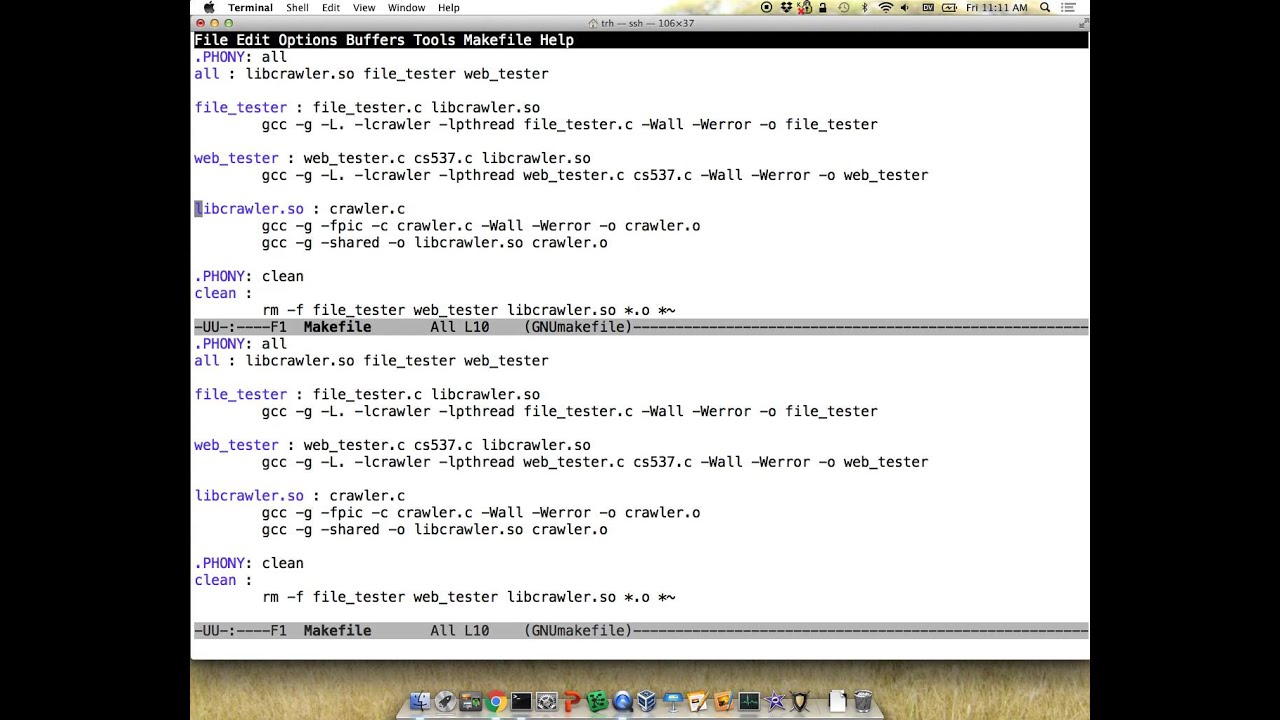Click upper pane mode line Makefile name
1280x720 pixels.
[x=337, y=327]
